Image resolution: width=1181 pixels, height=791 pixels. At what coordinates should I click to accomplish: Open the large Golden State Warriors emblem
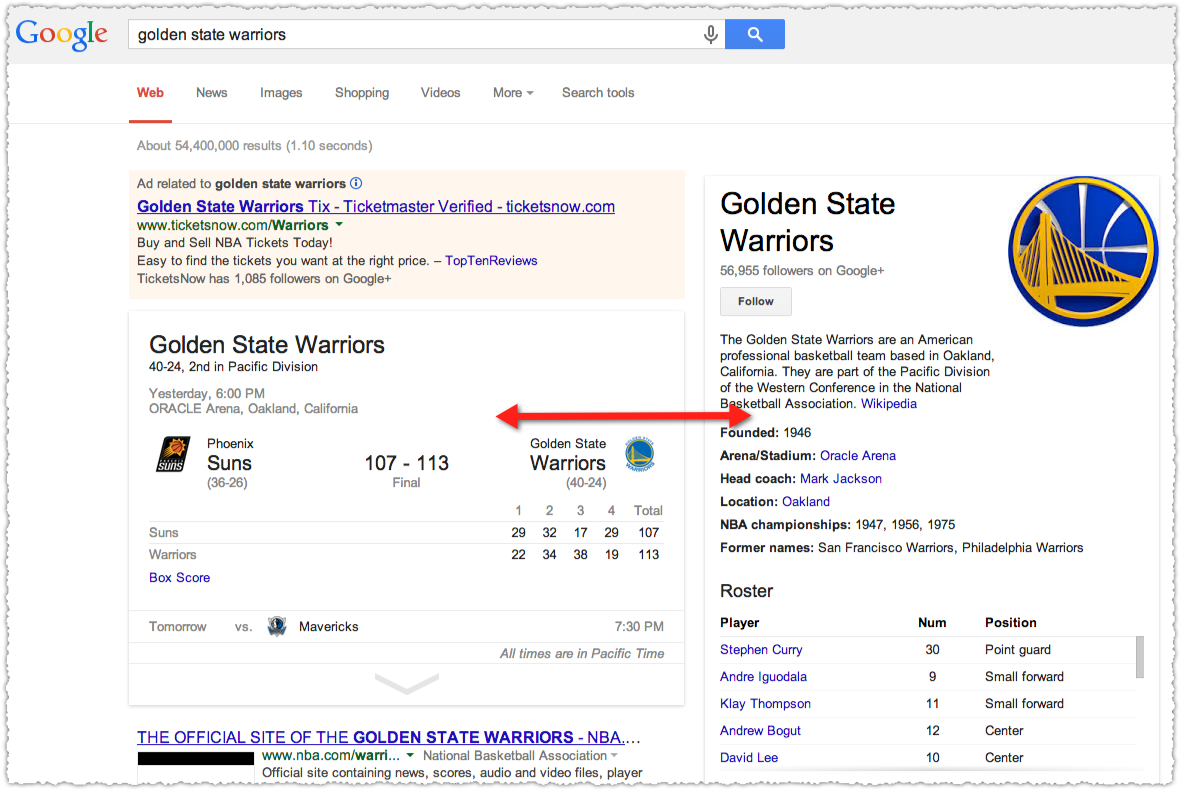click(x=1082, y=252)
